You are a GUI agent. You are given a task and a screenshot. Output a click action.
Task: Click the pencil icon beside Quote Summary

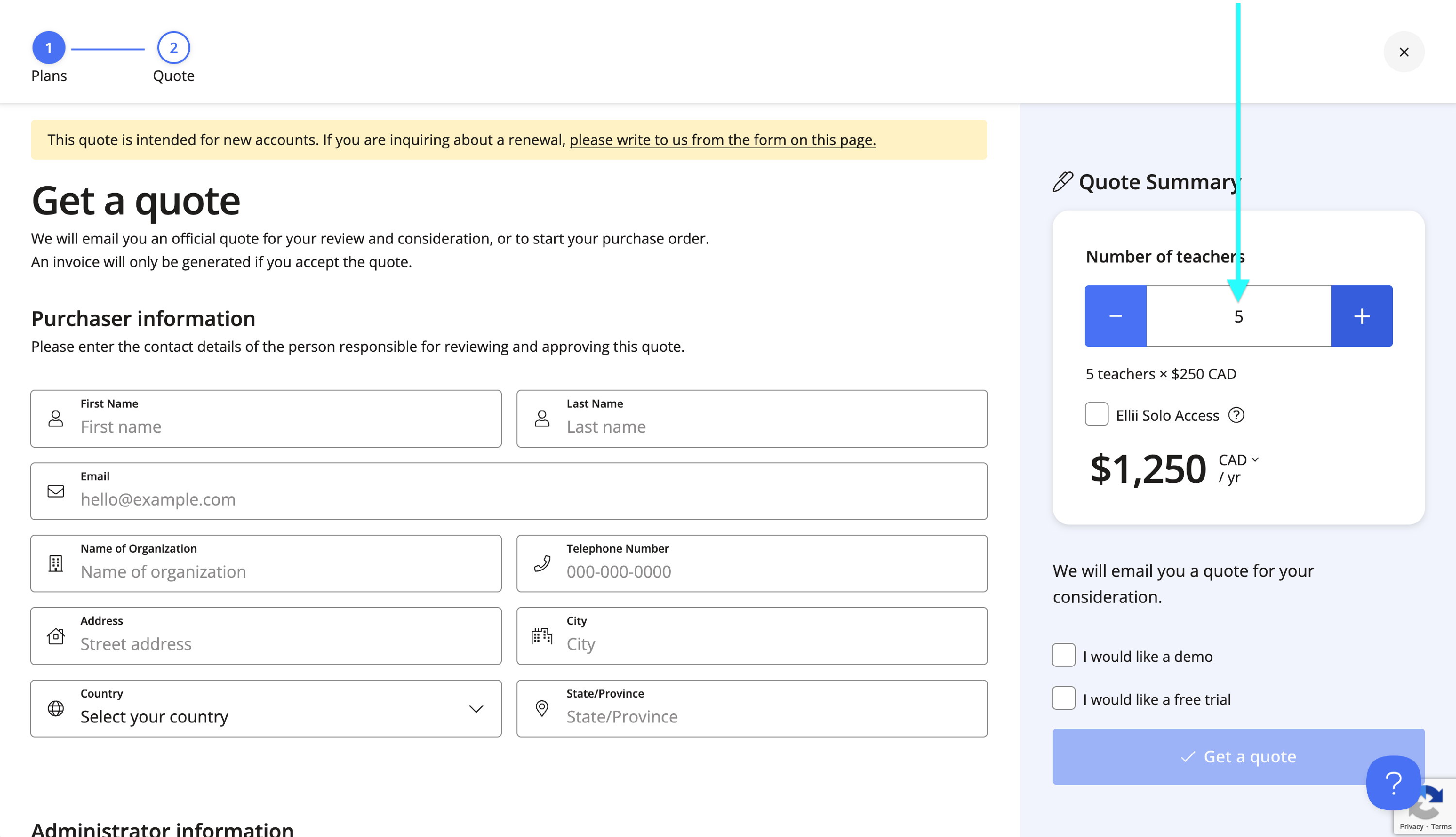(1062, 181)
